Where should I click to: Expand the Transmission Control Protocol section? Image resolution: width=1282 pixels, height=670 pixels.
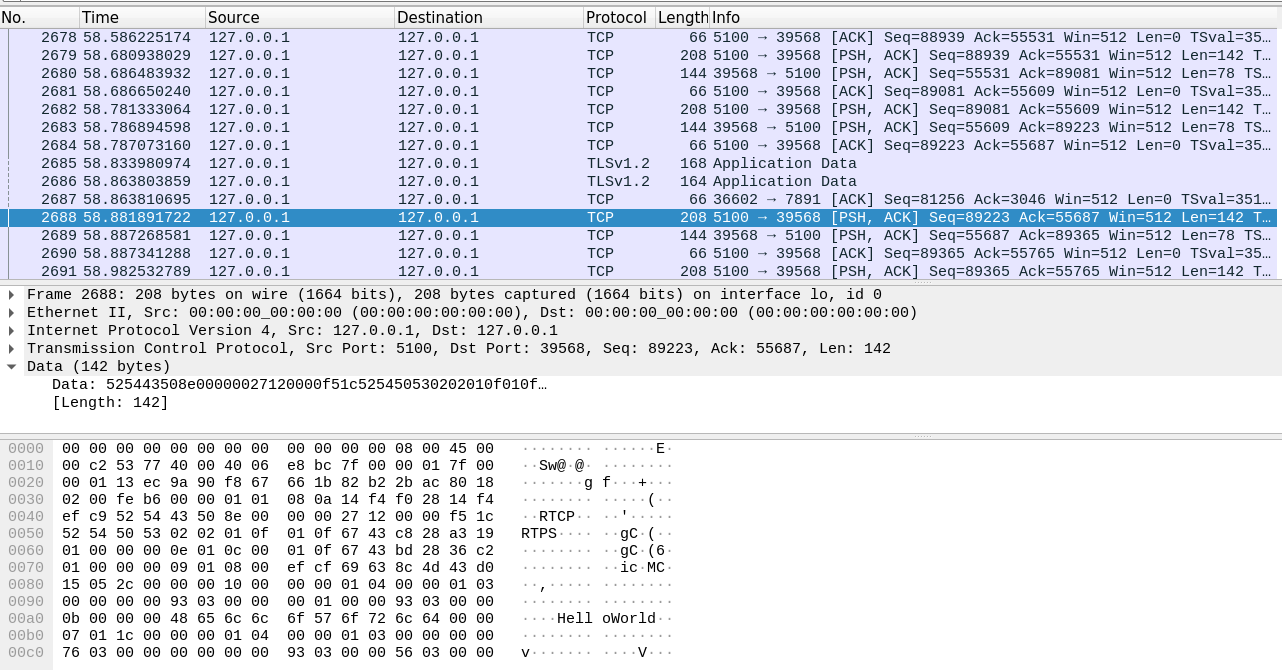(12, 348)
